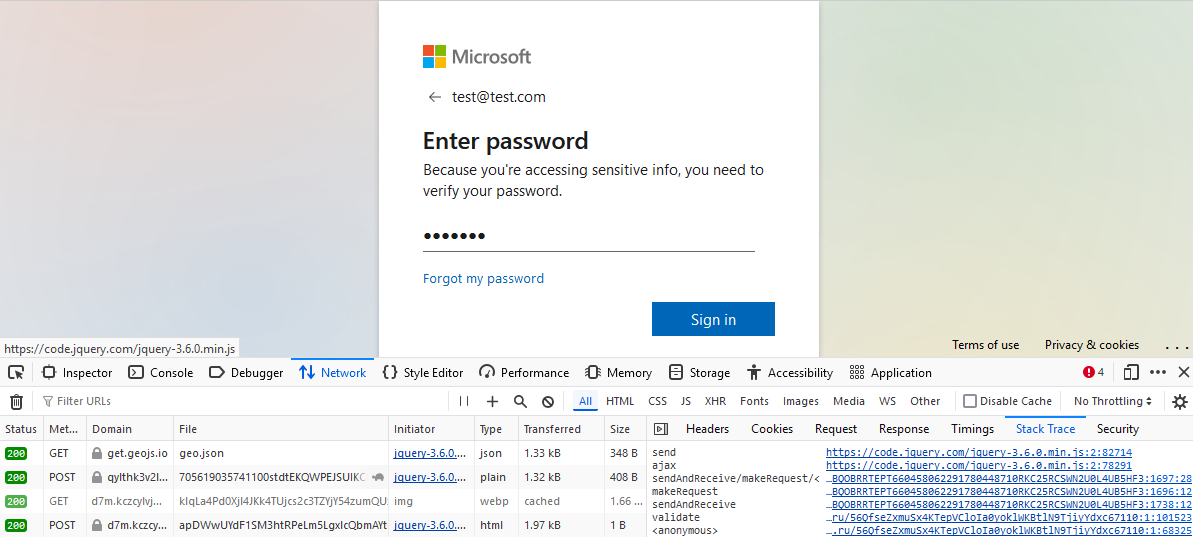Filter requests by All

[585, 401]
